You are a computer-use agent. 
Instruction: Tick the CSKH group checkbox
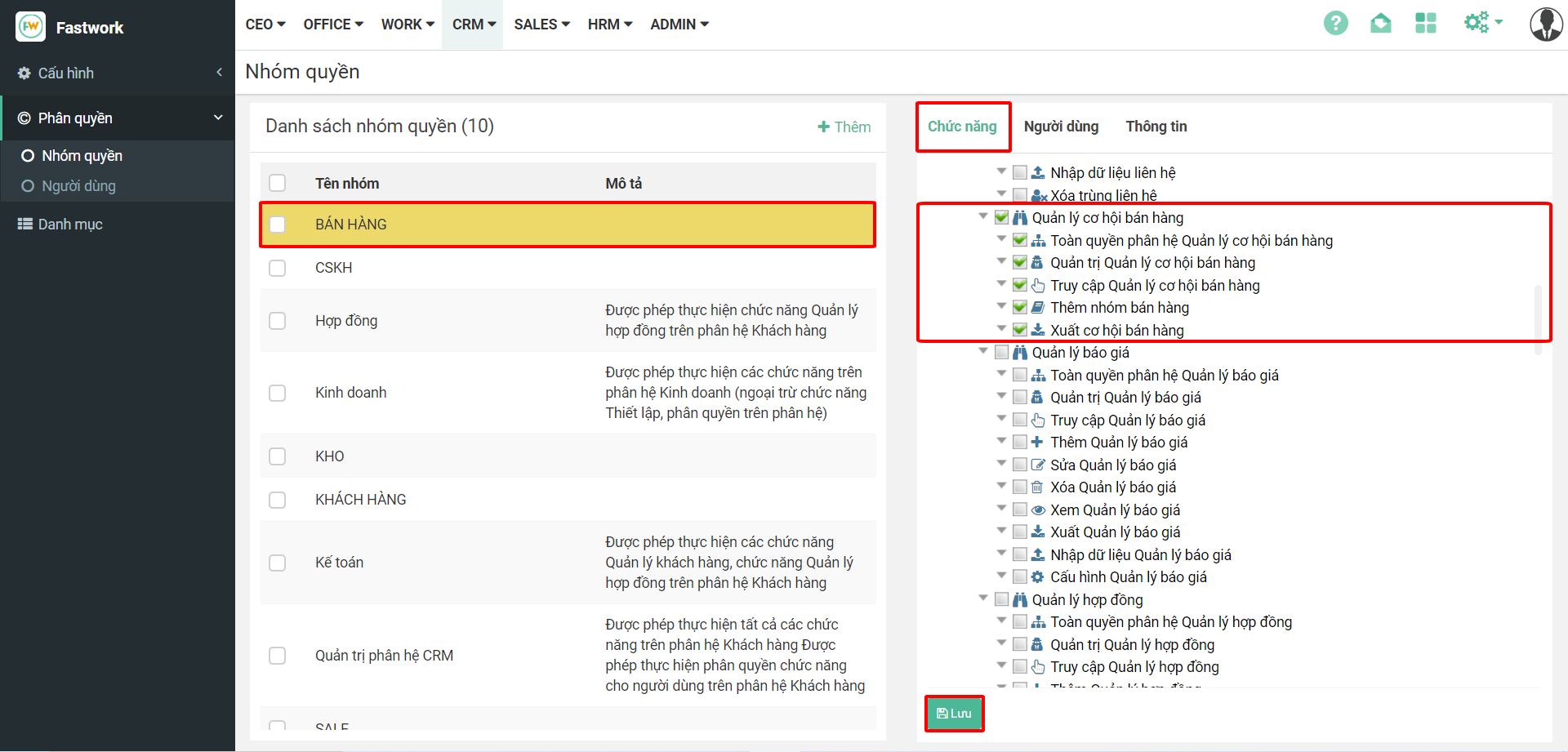coord(278,268)
